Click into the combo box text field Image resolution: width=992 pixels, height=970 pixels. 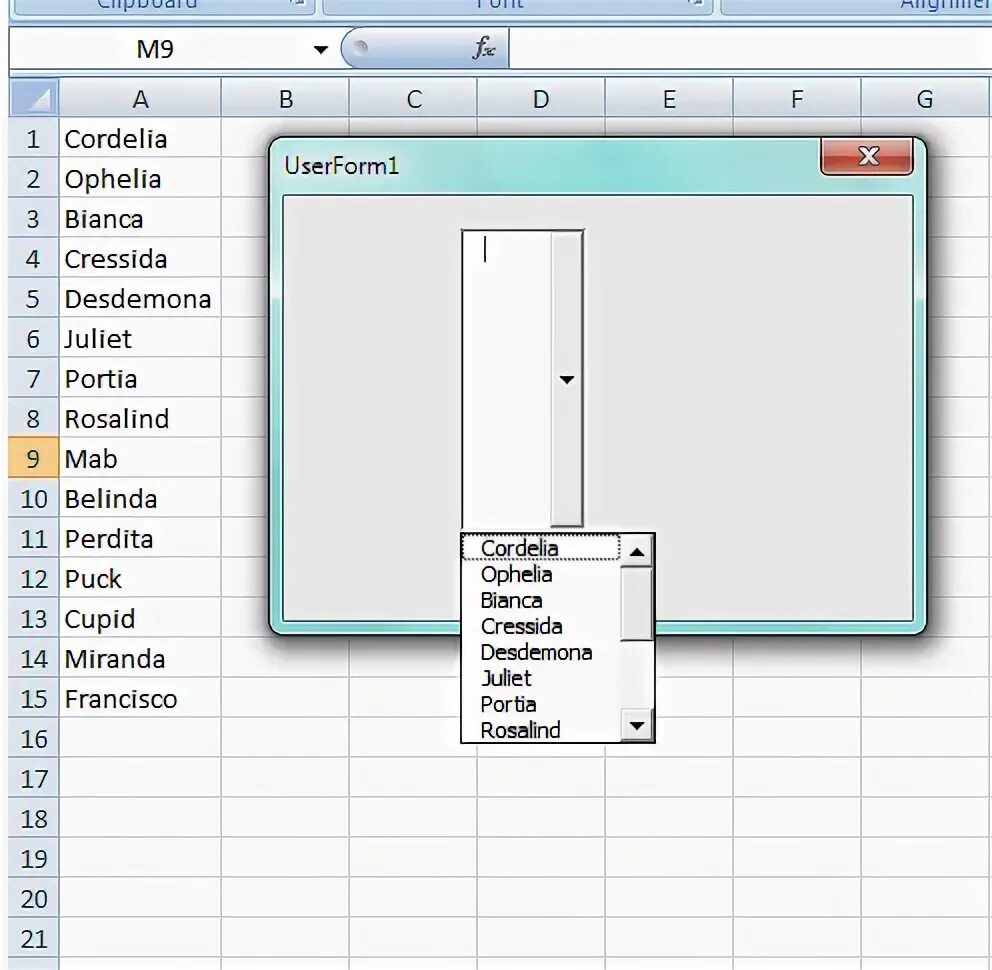pyautogui.click(x=507, y=379)
